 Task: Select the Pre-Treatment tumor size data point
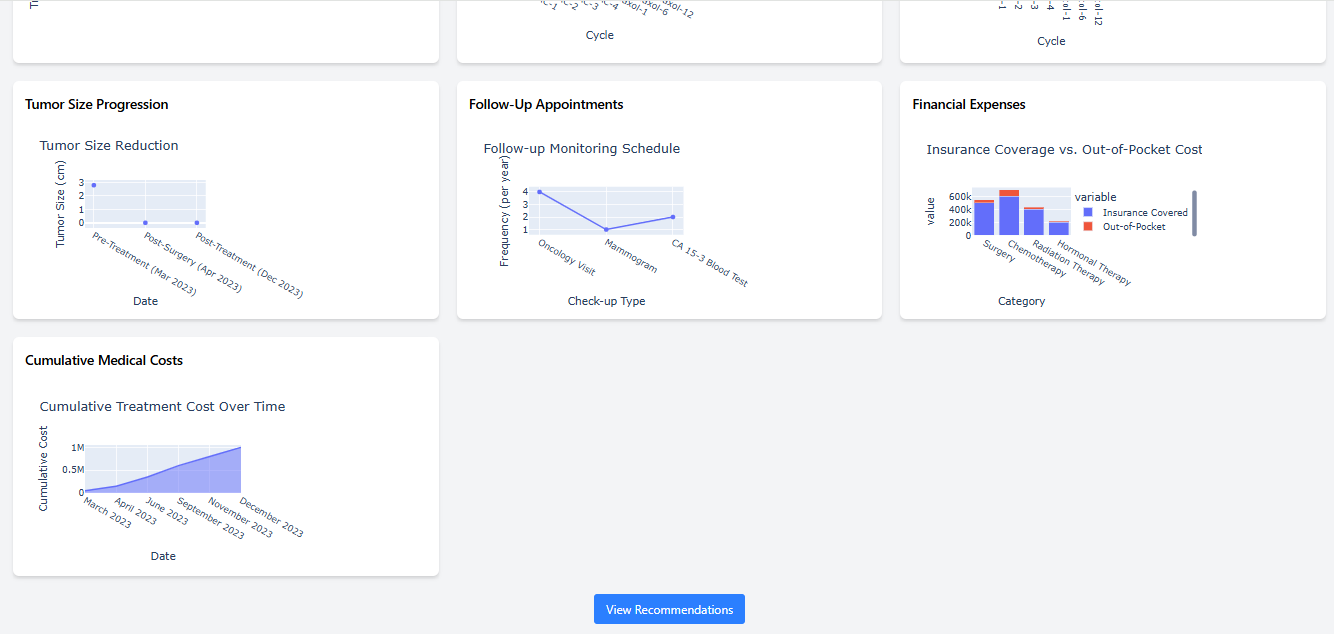point(94,185)
